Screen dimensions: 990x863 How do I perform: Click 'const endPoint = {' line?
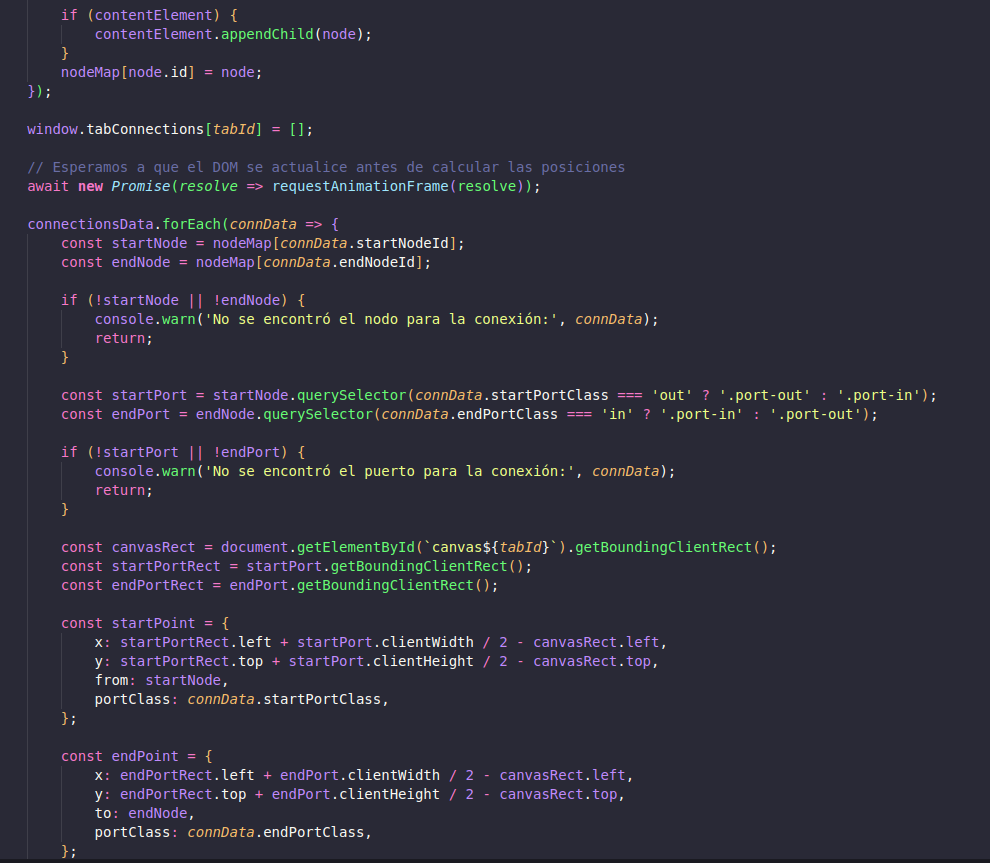(137, 756)
